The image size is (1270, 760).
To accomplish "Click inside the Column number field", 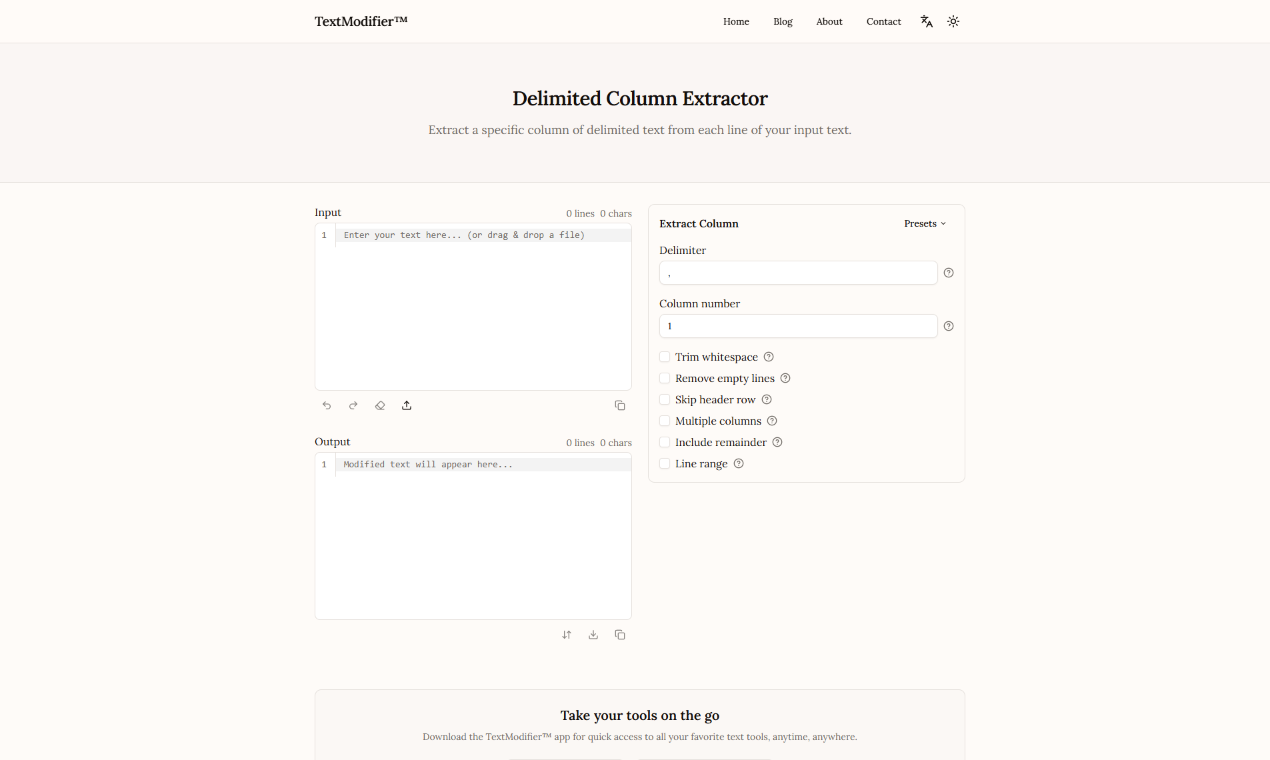I will [x=797, y=325].
